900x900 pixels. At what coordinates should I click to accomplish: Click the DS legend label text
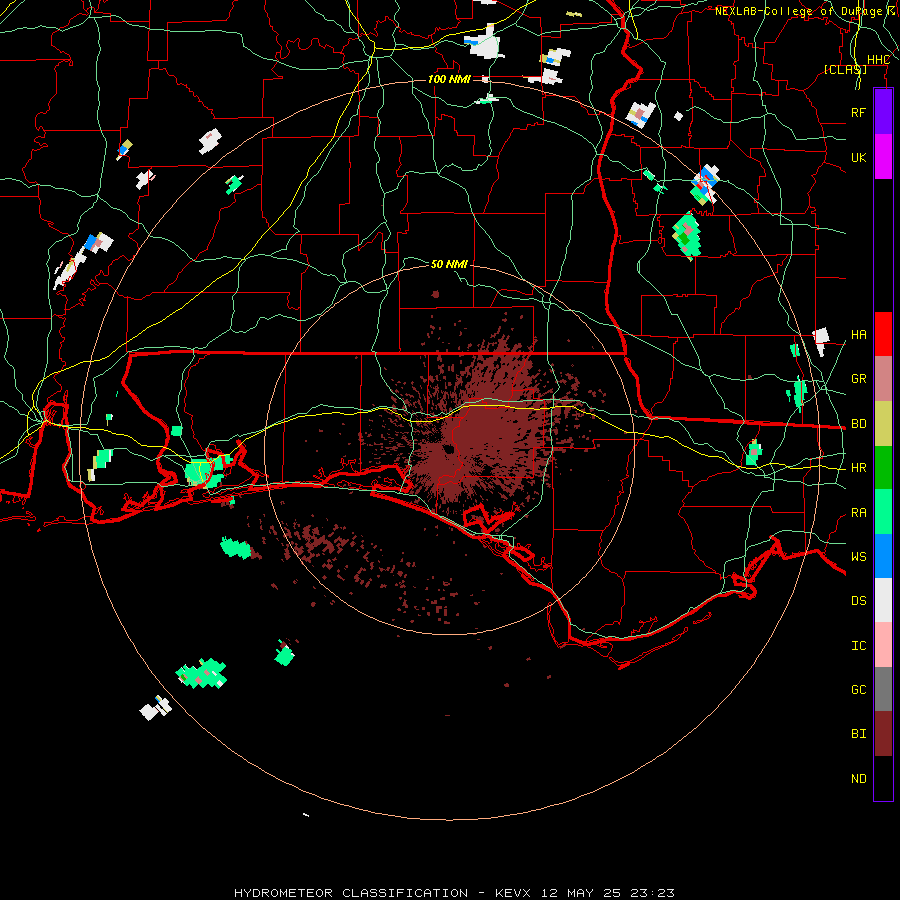[x=858, y=601]
